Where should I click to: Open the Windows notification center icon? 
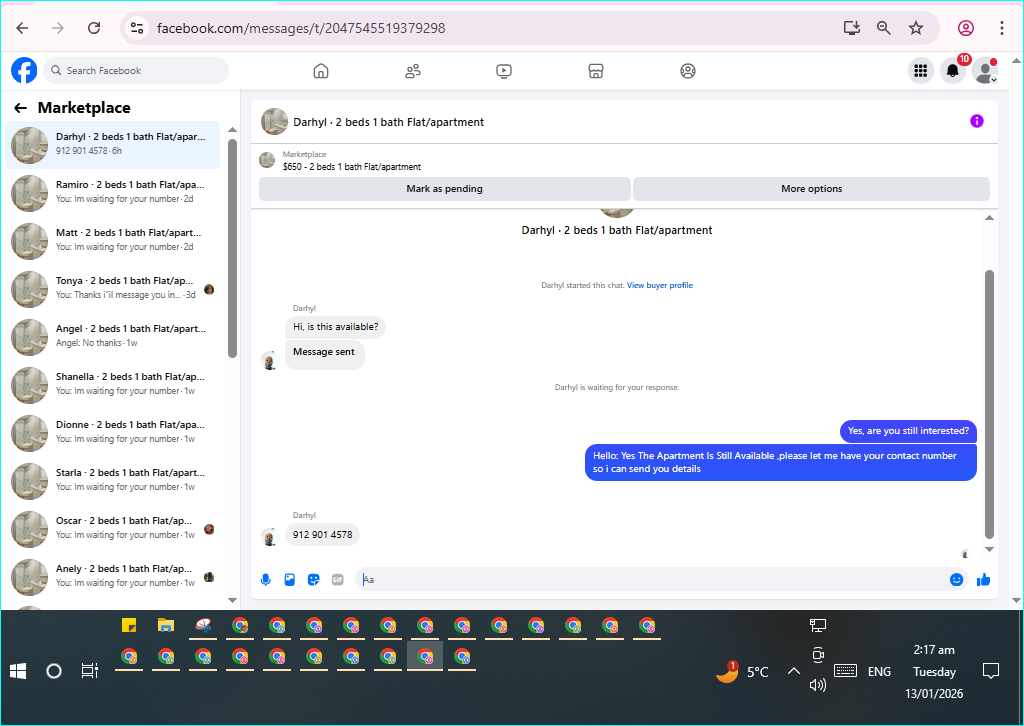click(991, 671)
